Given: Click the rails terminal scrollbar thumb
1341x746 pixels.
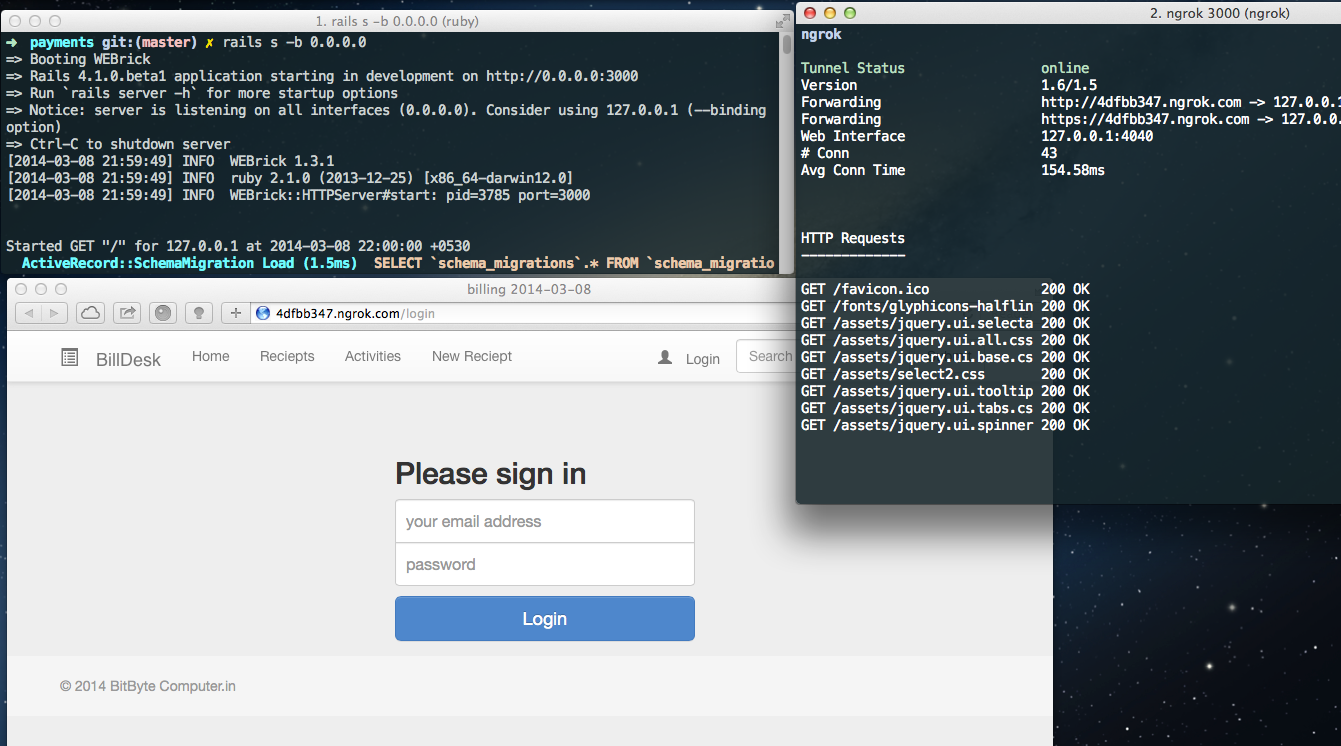Looking at the screenshot, I should pyautogui.click(x=787, y=44).
